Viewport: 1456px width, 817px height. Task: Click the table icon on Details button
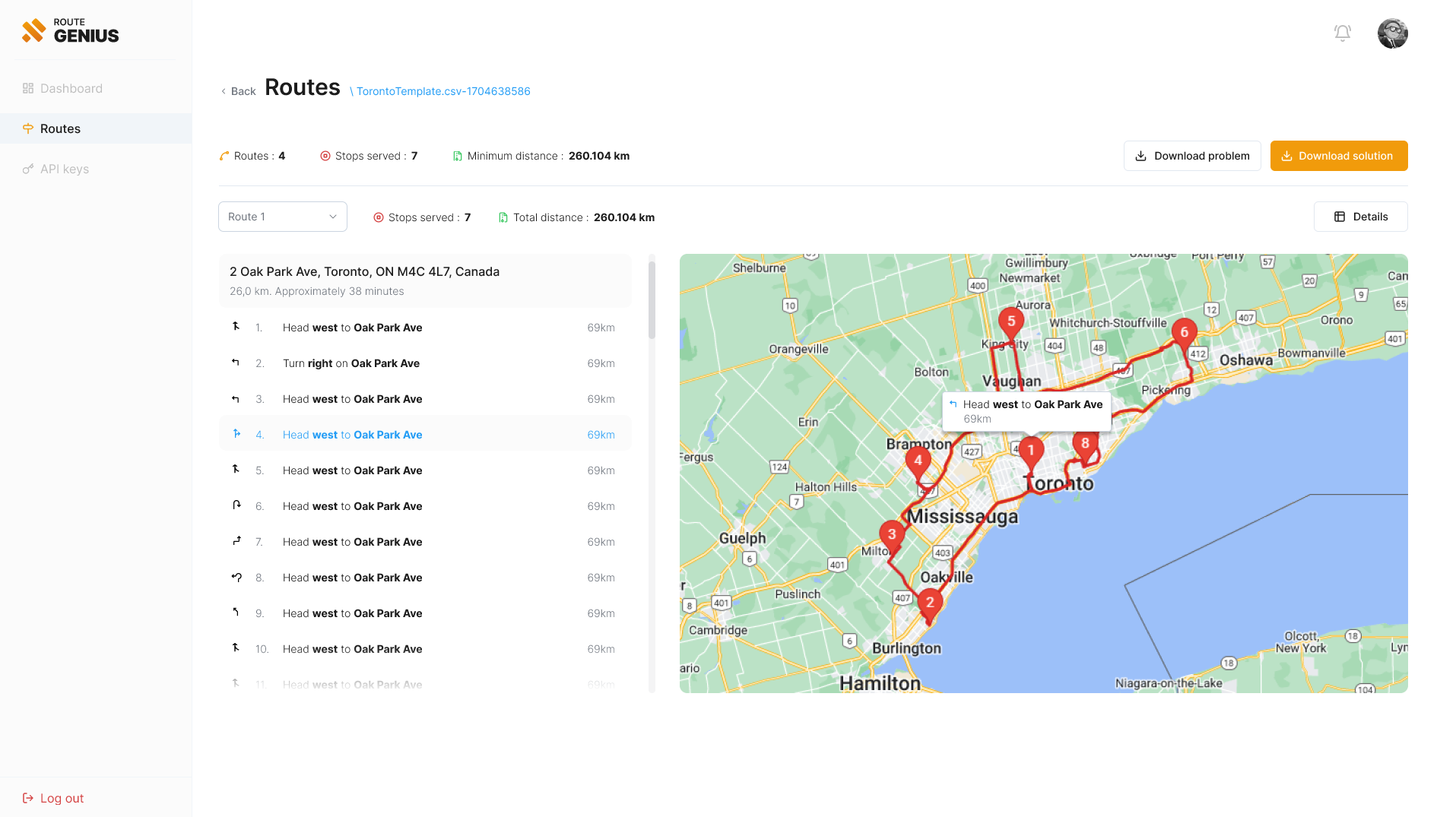tap(1340, 217)
